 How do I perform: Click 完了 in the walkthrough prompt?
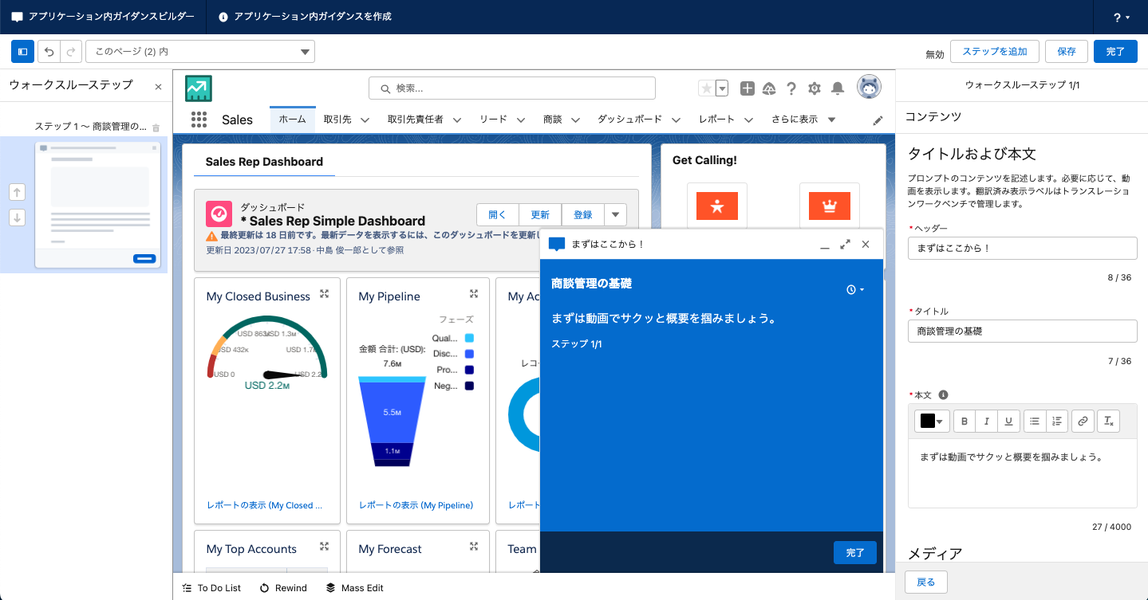tap(854, 552)
